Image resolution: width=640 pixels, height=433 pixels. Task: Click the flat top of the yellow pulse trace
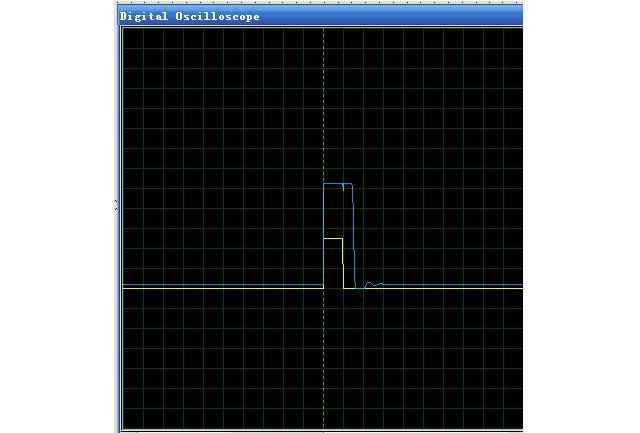(333, 239)
